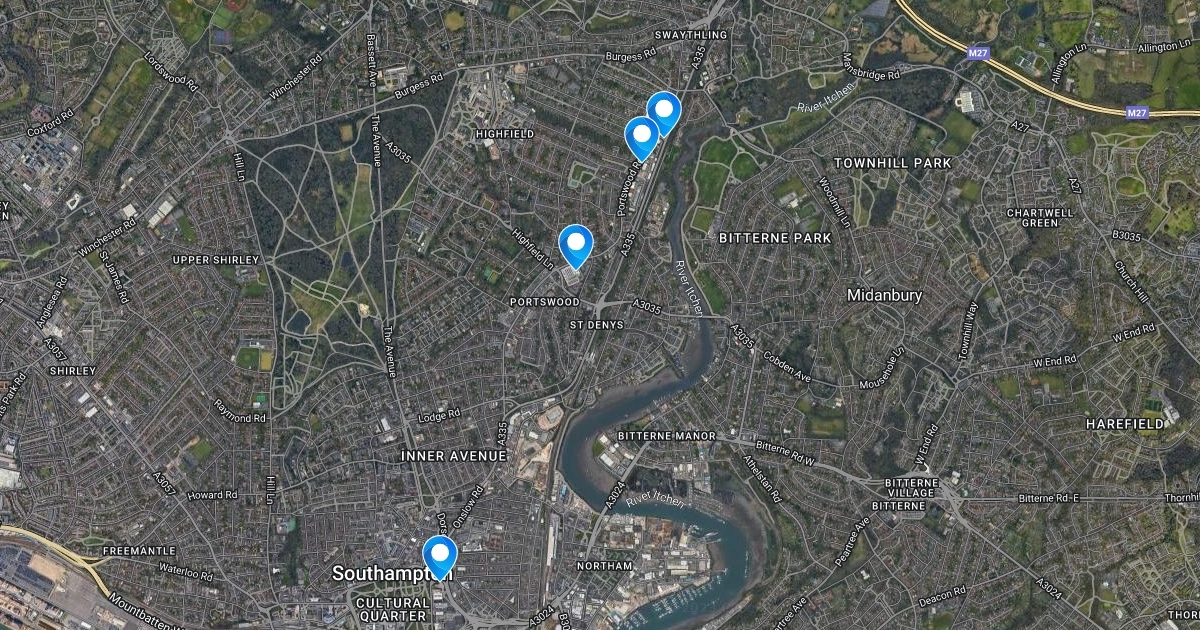The image size is (1200, 630).
Task: Select the CULTURAL QUARTER label
Action: [x=392, y=610]
